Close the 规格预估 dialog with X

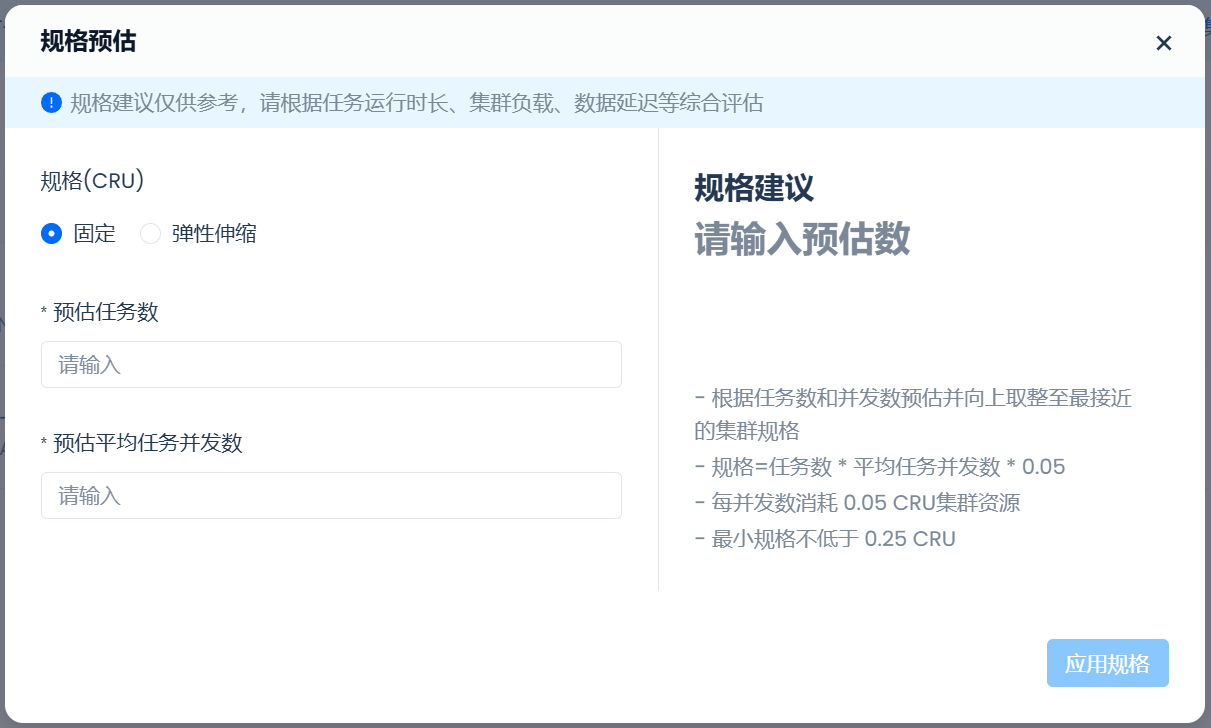pyautogui.click(x=1163, y=43)
